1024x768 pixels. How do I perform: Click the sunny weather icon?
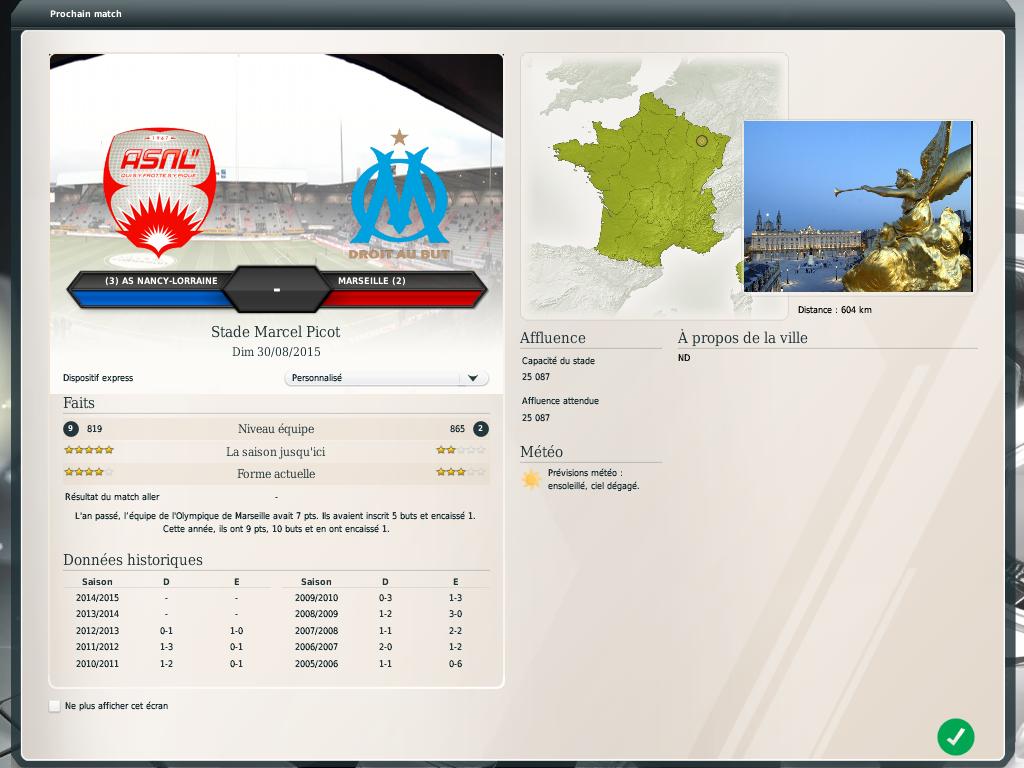click(532, 480)
